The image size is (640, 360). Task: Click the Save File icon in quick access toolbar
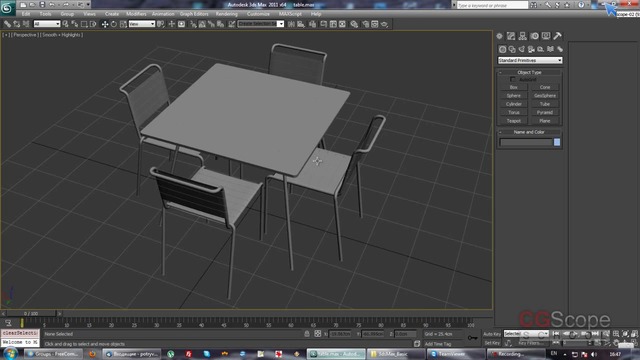click(42, 5)
